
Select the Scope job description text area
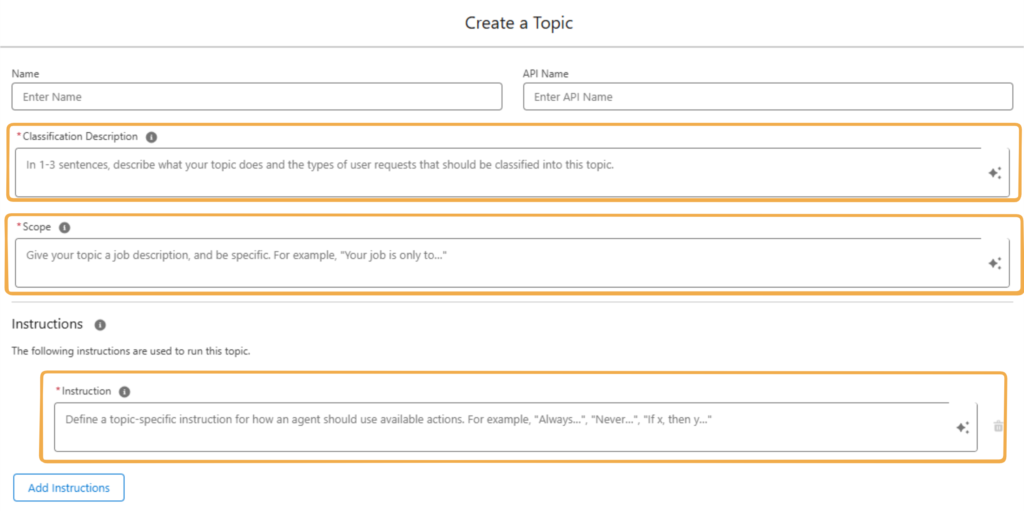click(x=500, y=262)
